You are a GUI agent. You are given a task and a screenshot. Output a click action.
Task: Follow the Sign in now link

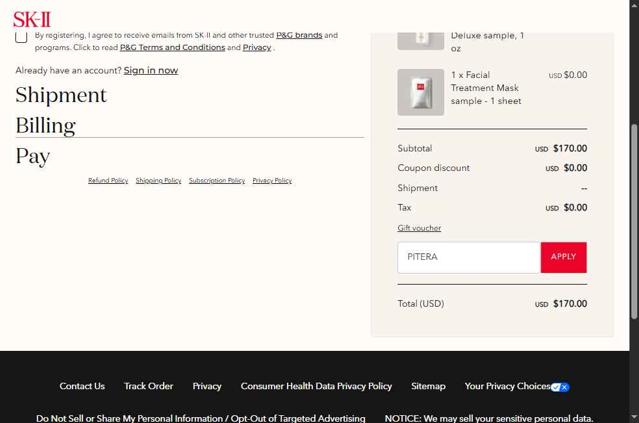tap(151, 70)
